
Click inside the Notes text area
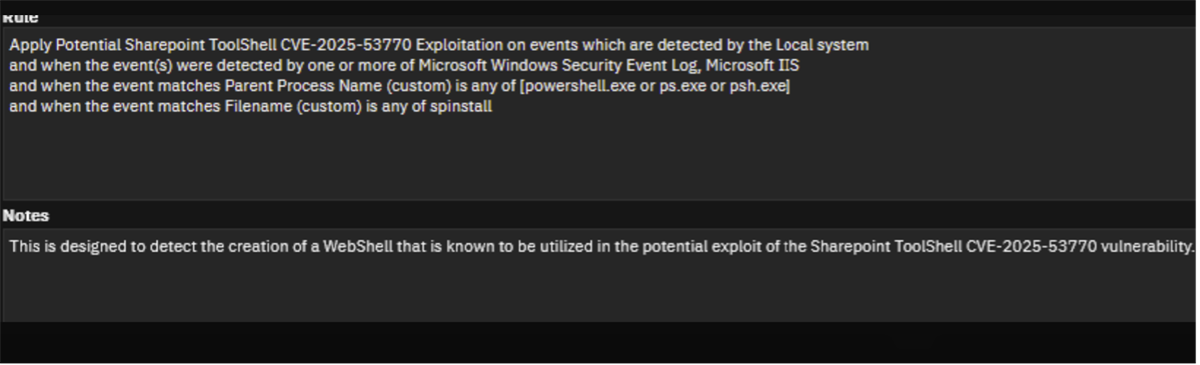[x=598, y=276]
